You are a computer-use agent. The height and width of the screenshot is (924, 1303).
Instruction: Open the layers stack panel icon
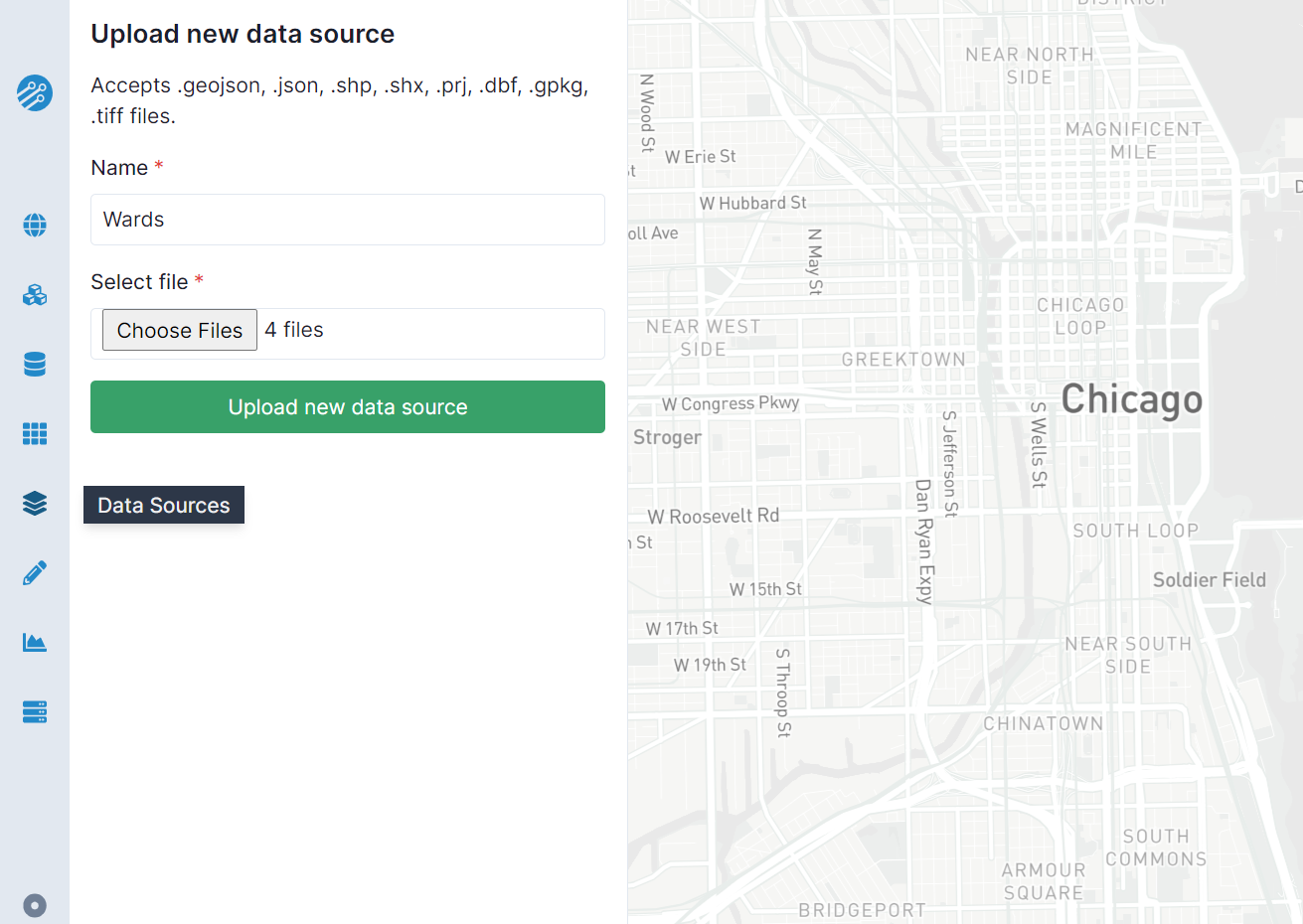point(34,504)
